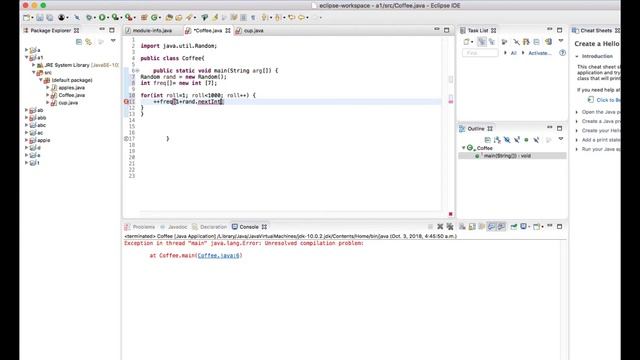Viewport: 640px width, 360px height.
Task: Select Coffee.java in Package Explorer
Action: coord(71,95)
